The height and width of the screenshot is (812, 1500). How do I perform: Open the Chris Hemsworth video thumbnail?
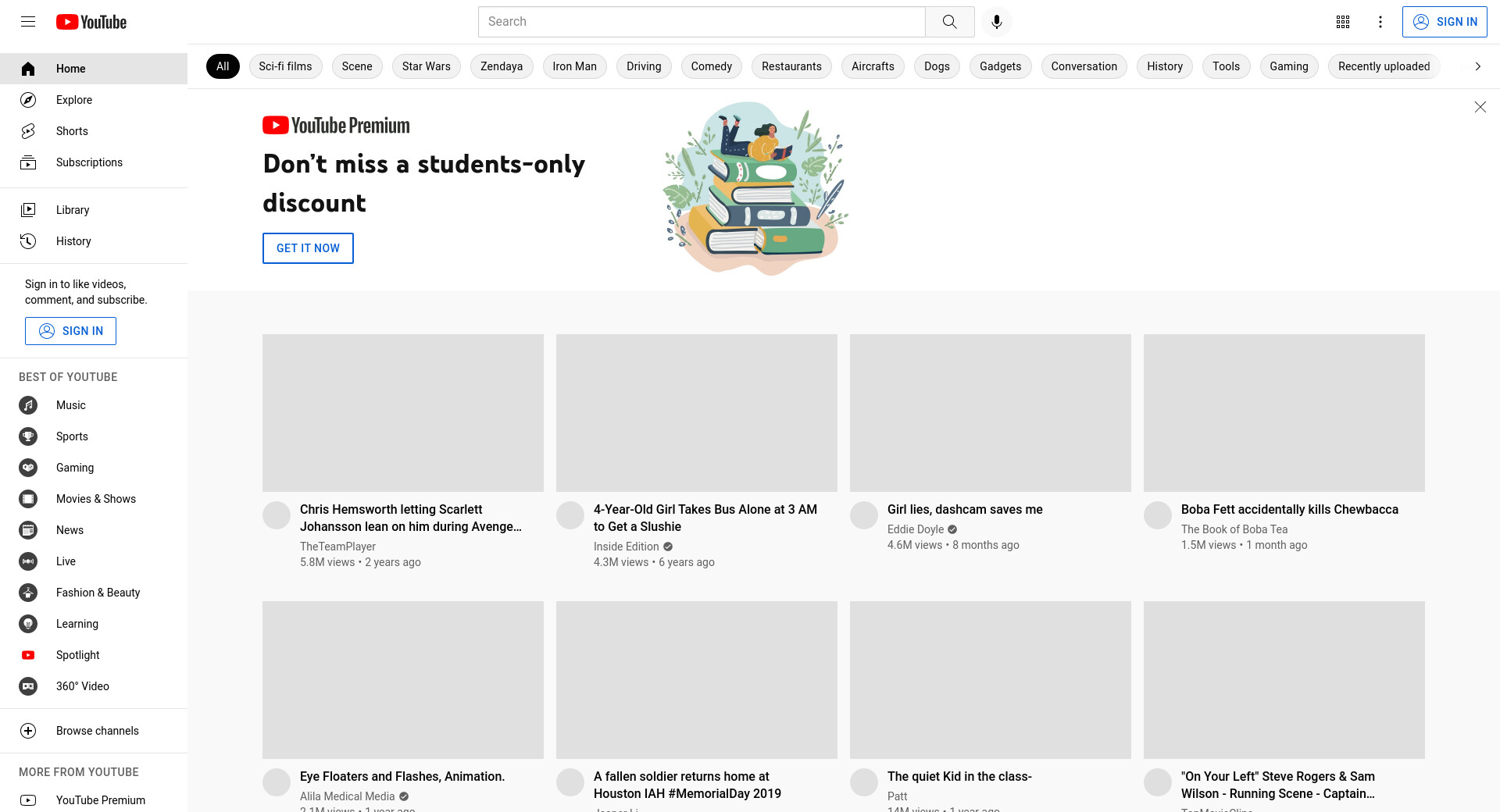coord(403,413)
